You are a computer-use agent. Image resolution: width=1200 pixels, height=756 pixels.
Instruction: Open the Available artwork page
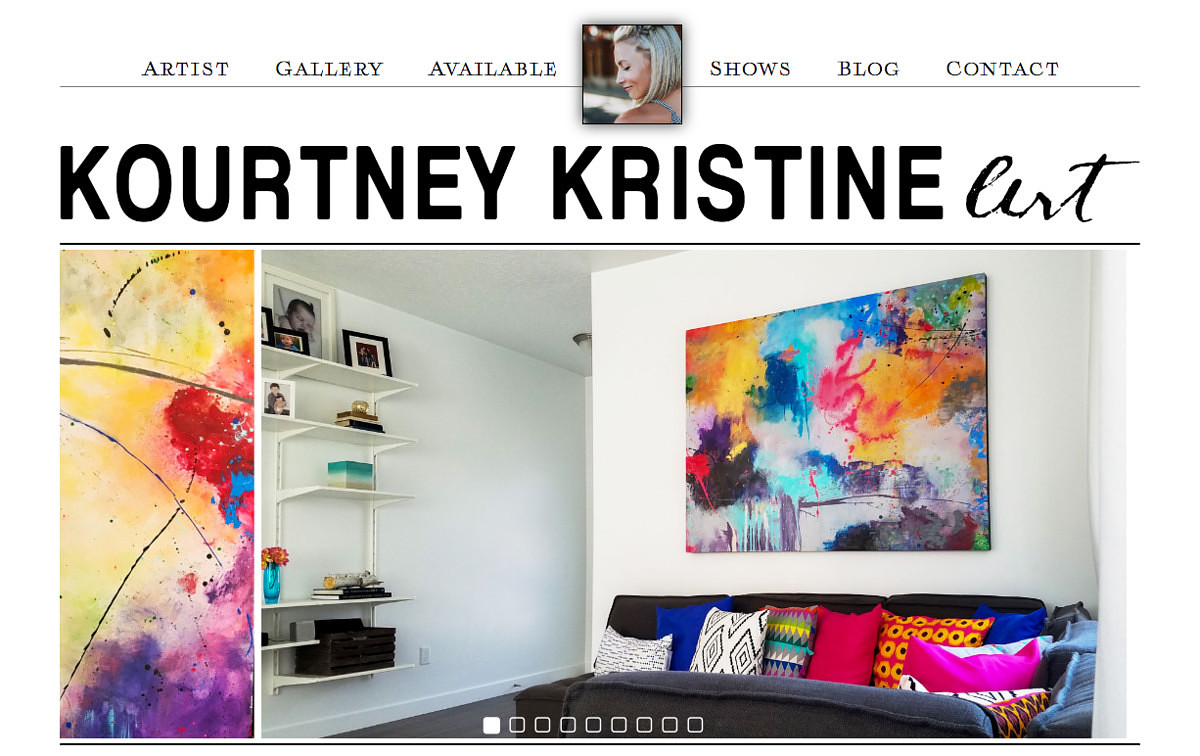click(x=492, y=69)
